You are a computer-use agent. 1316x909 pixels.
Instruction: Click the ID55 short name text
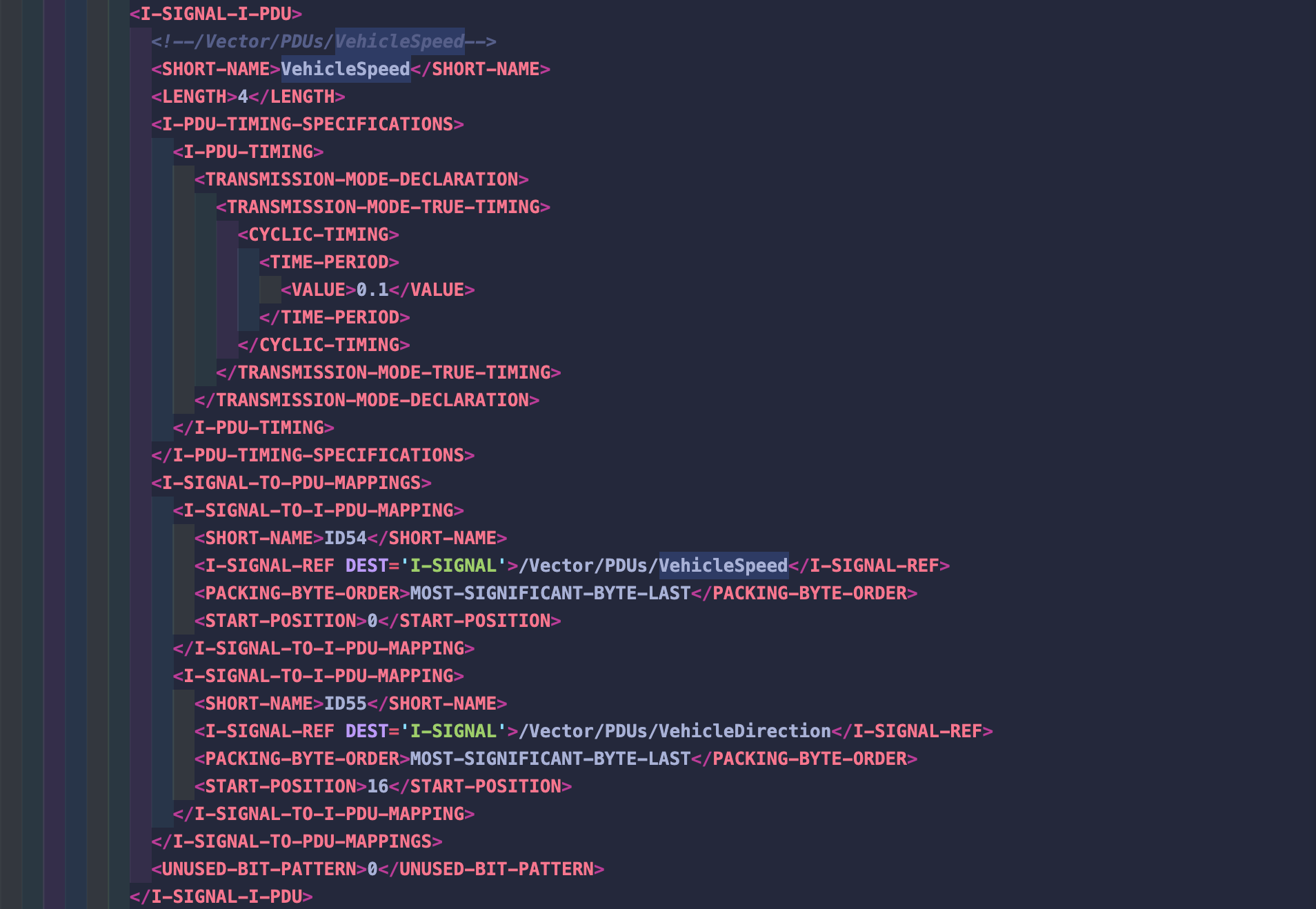[346, 703]
